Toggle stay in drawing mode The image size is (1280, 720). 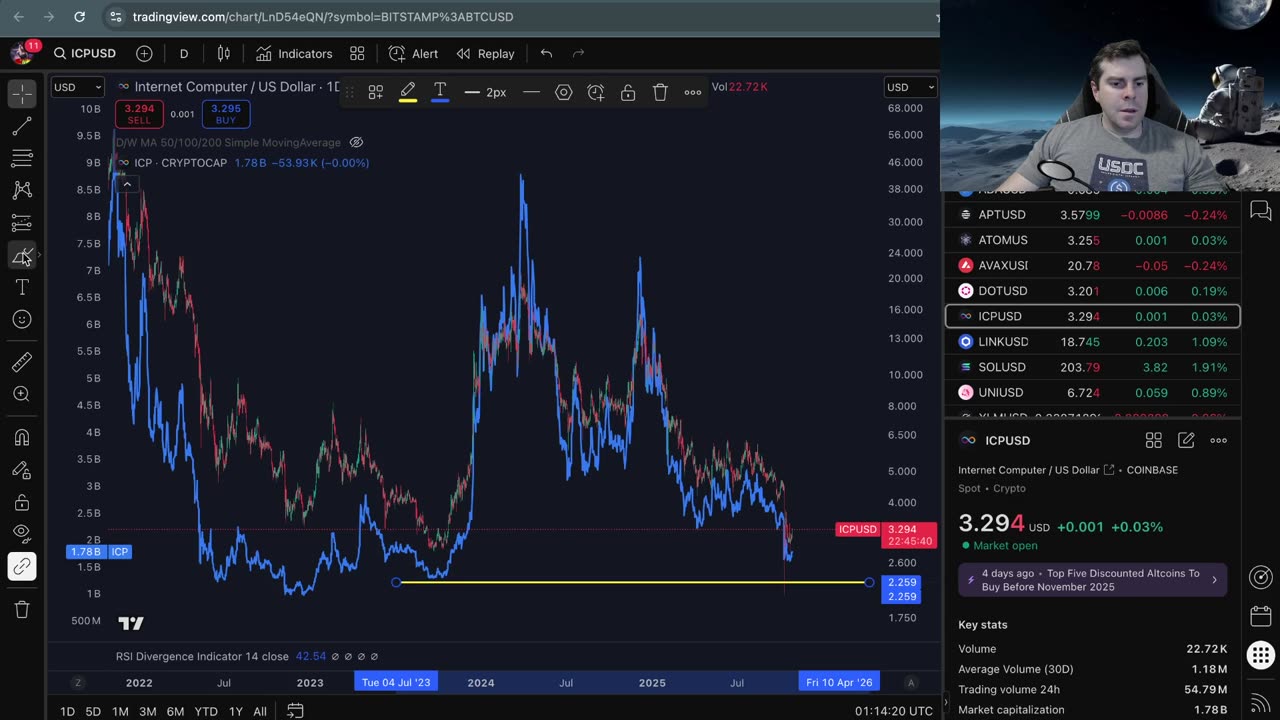coord(22,470)
